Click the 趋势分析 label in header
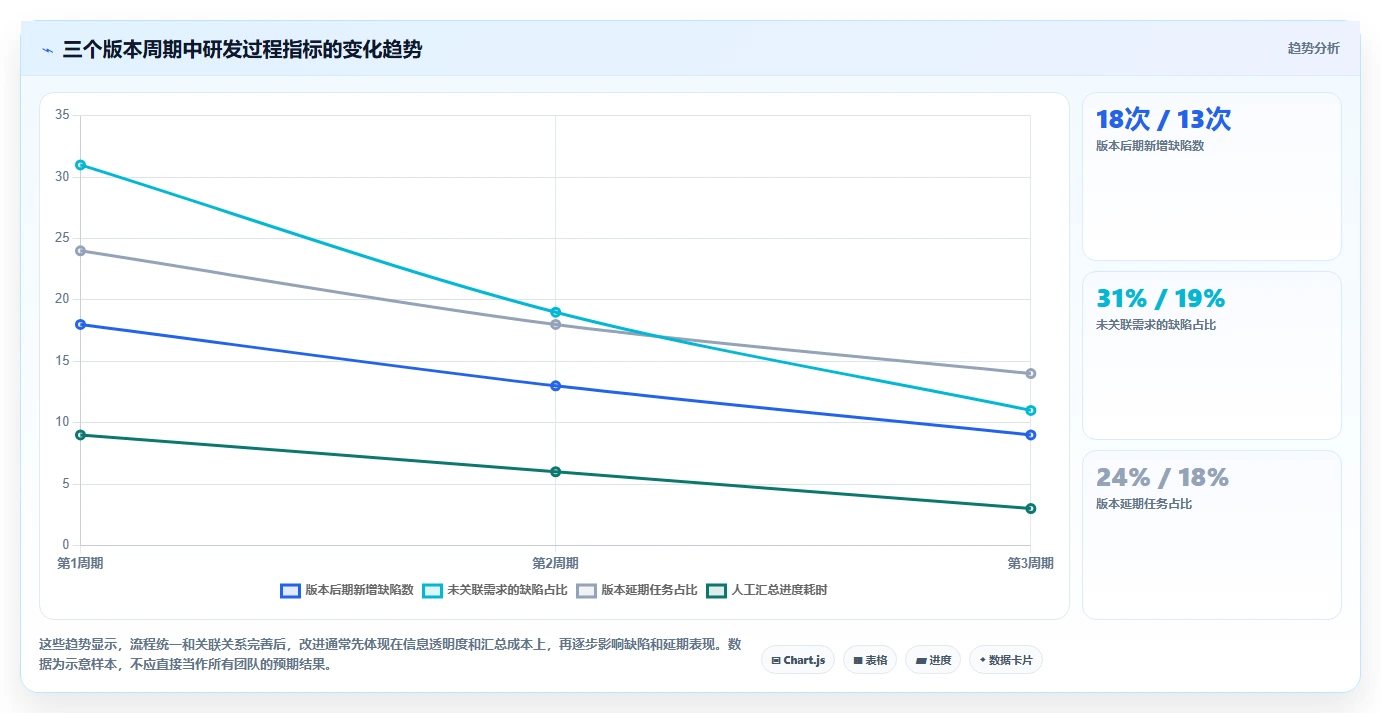The width and height of the screenshot is (1381, 713). [1314, 48]
